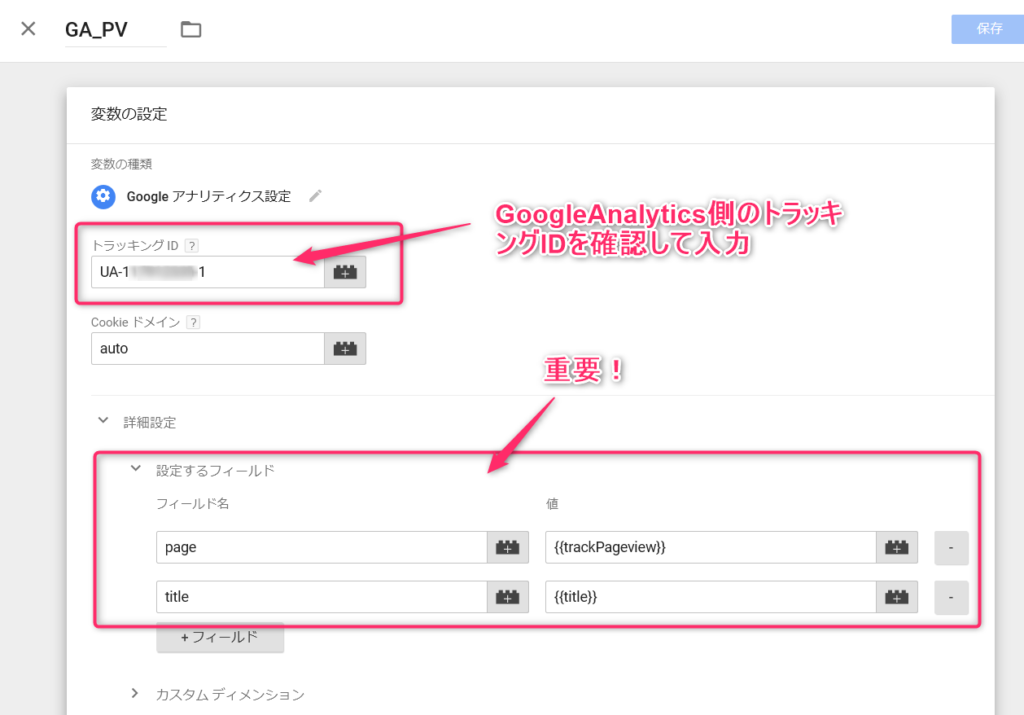The width and height of the screenshot is (1024, 715).
Task: Insert variable for {{title}} value
Action: [x=897, y=597]
